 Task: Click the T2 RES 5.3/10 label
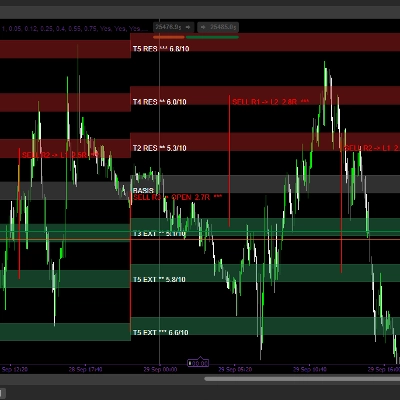point(160,148)
